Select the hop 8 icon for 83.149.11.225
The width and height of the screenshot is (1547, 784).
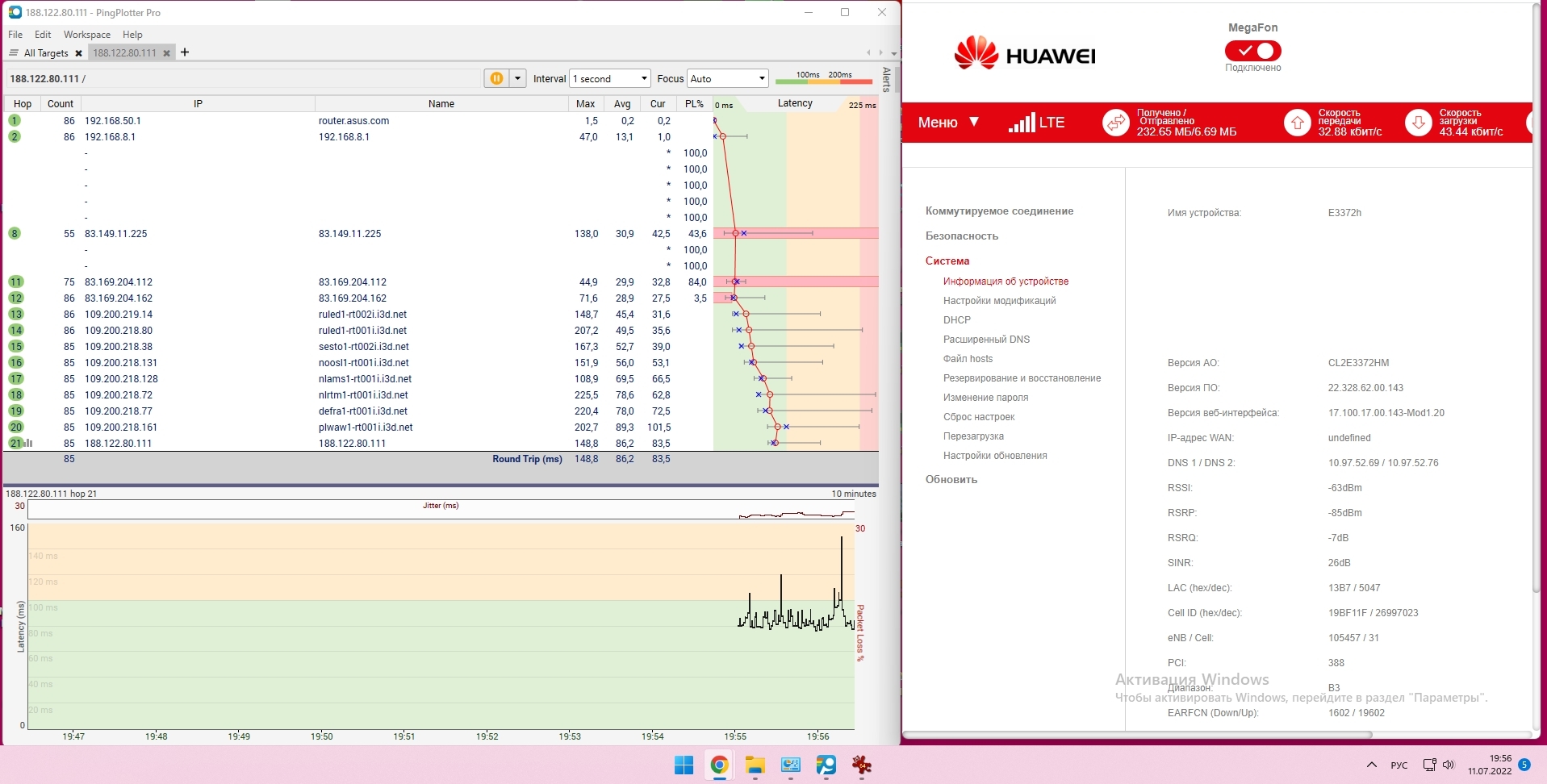point(15,234)
